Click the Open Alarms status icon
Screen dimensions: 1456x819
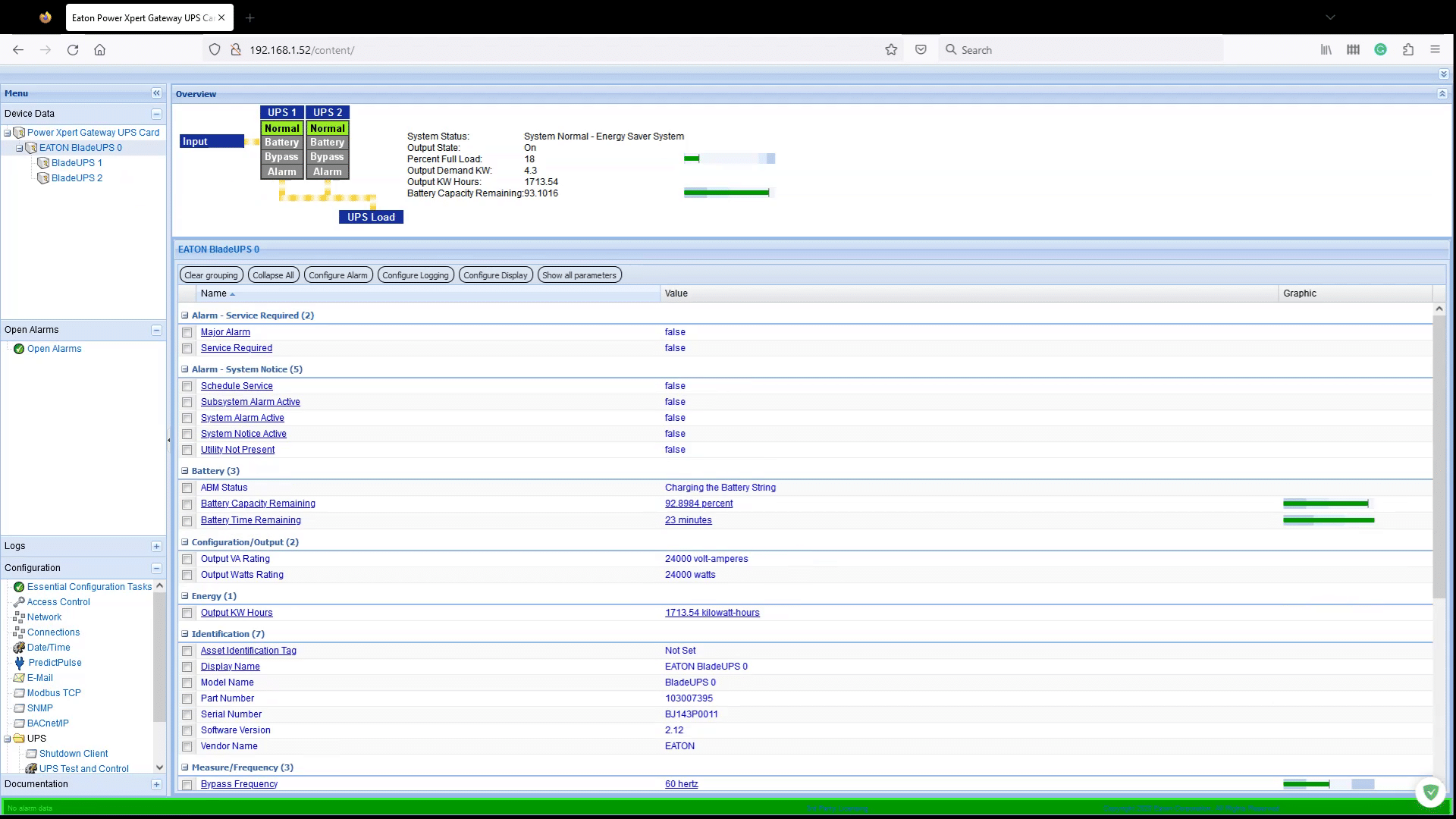pyautogui.click(x=19, y=348)
